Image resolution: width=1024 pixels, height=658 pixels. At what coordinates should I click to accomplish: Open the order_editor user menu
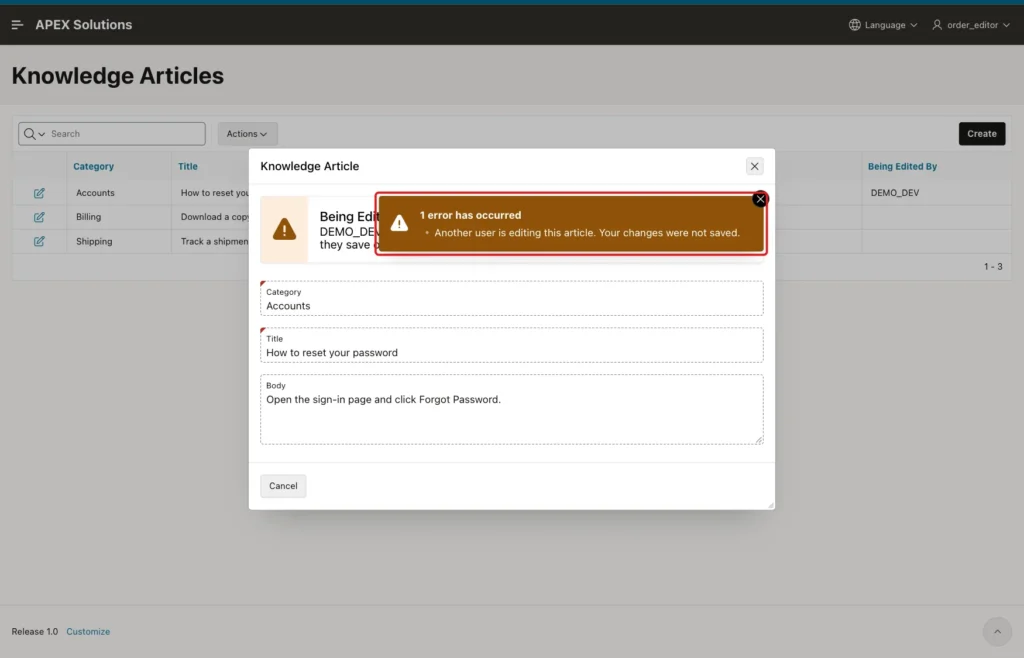(x=971, y=25)
